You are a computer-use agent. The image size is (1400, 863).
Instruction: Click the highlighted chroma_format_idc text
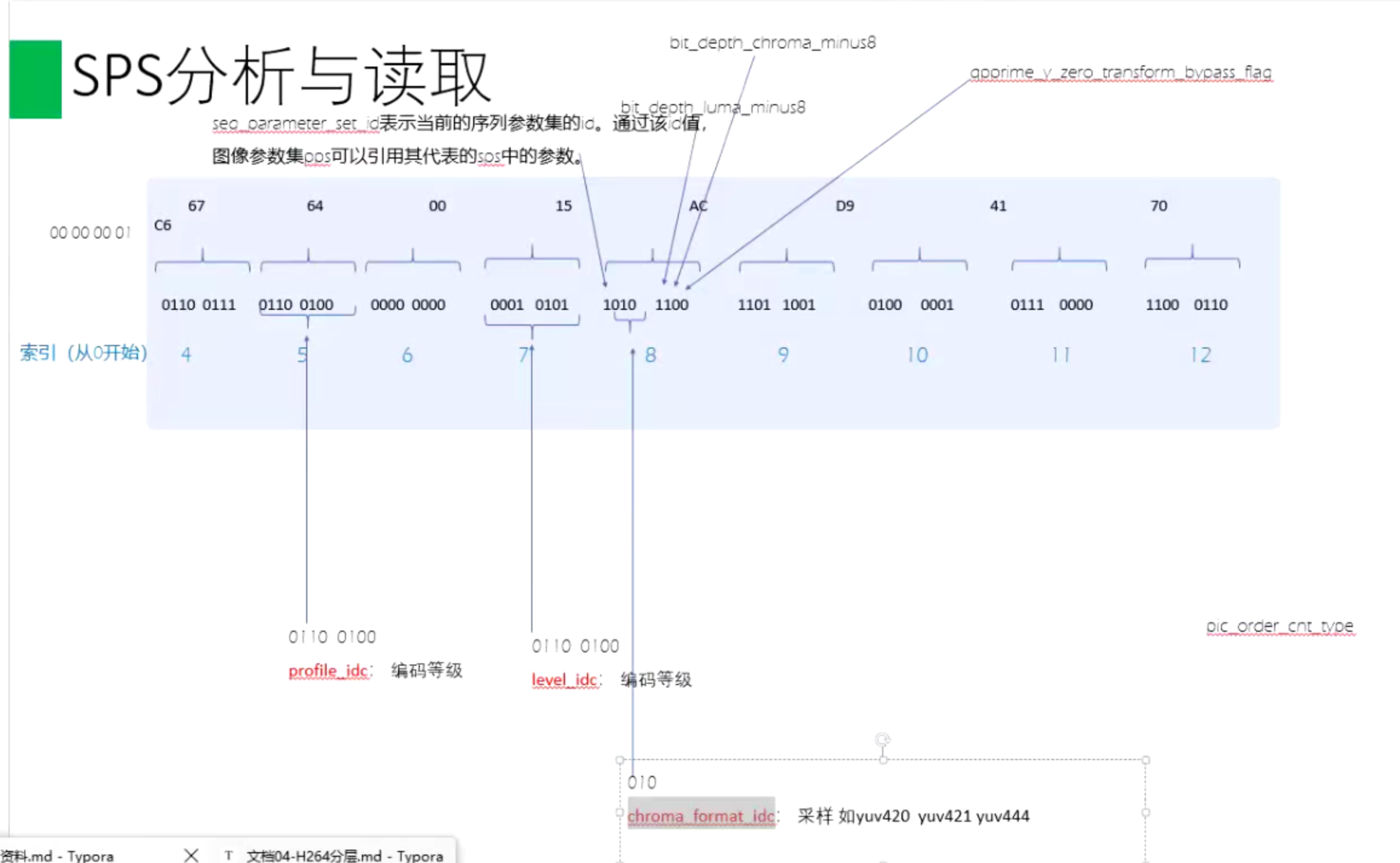point(701,816)
